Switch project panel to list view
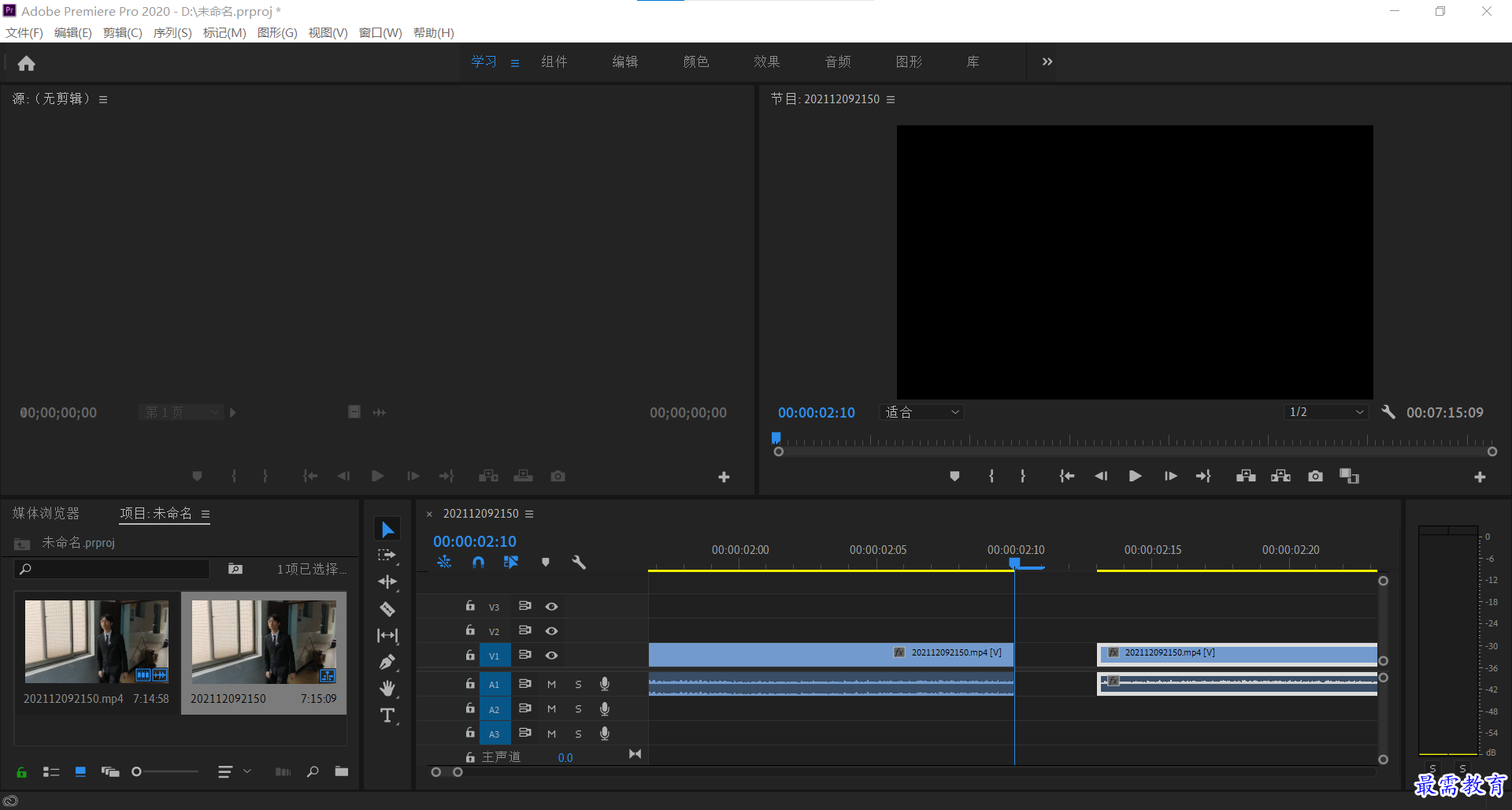This screenshot has width=1512, height=810. [51, 772]
